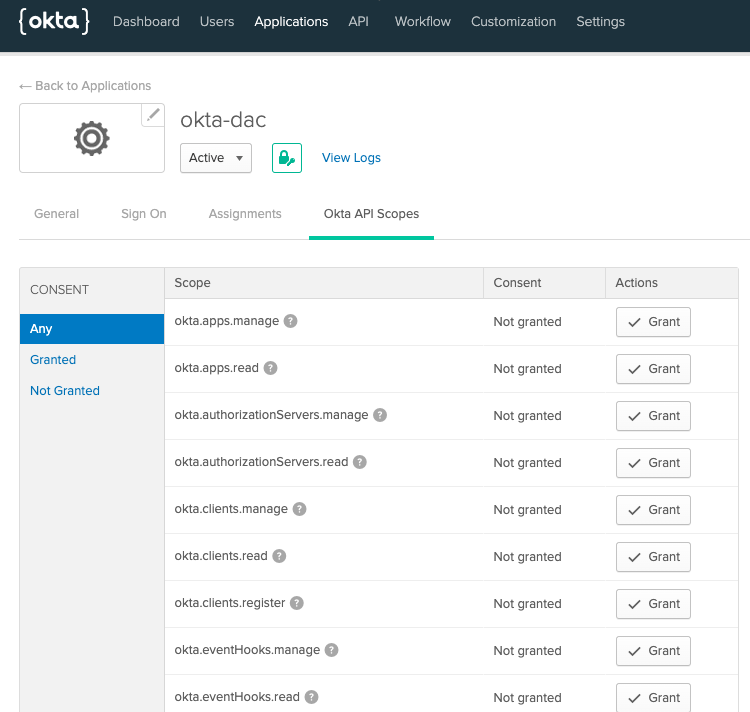Open the Users menu

pos(217,22)
